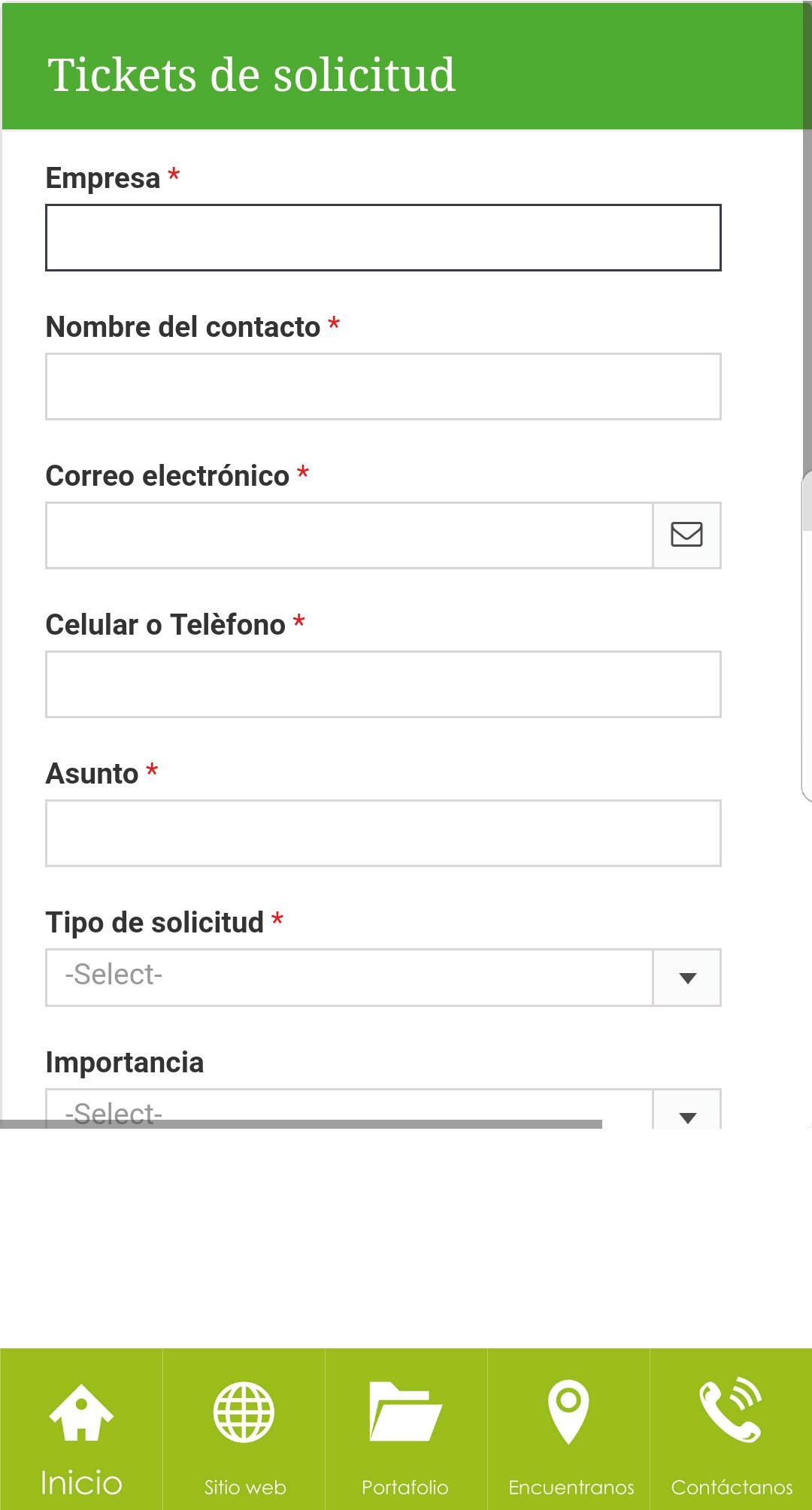The width and height of the screenshot is (812, 1510).
Task: Click the Correo electrónico text field
Action: click(349, 535)
